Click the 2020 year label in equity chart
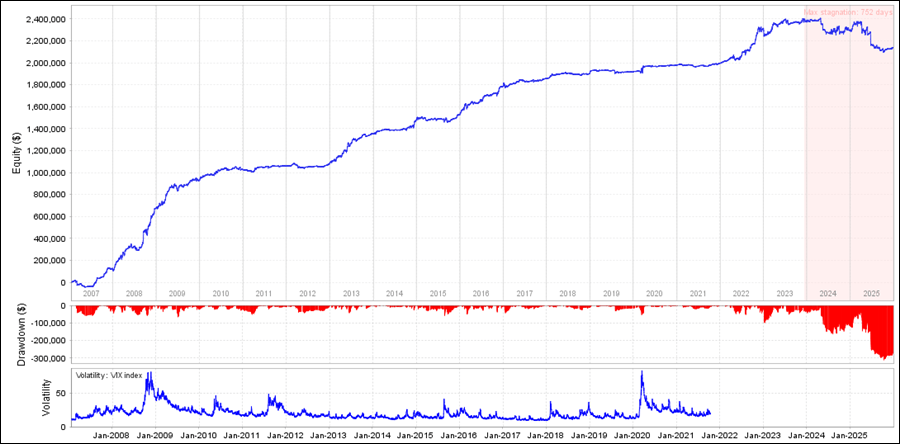The width and height of the screenshot is (900, 444). [654, 294]
